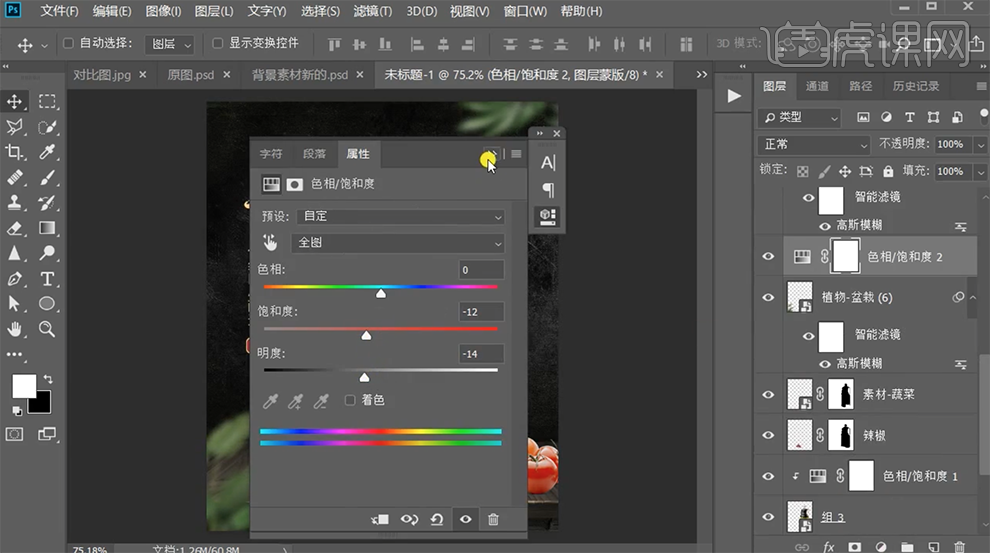The image size is (990, 553).
Task: Pick the Eyedropper tool in toolbar
Action: pos(47,152)
